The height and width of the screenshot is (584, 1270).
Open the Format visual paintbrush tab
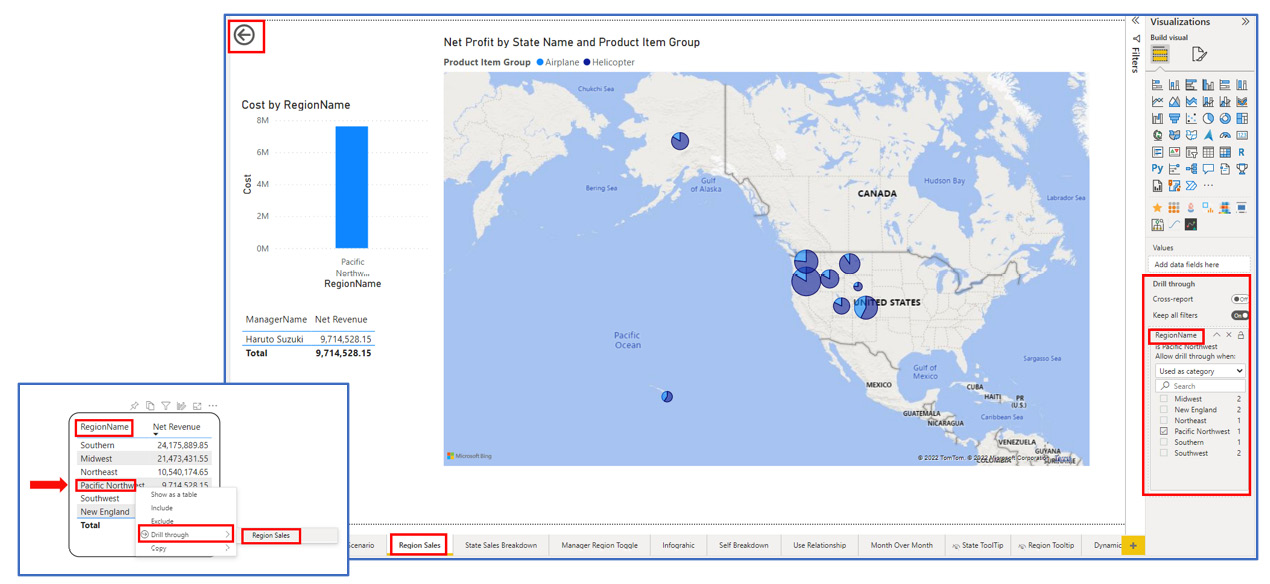pos(1199,54)
